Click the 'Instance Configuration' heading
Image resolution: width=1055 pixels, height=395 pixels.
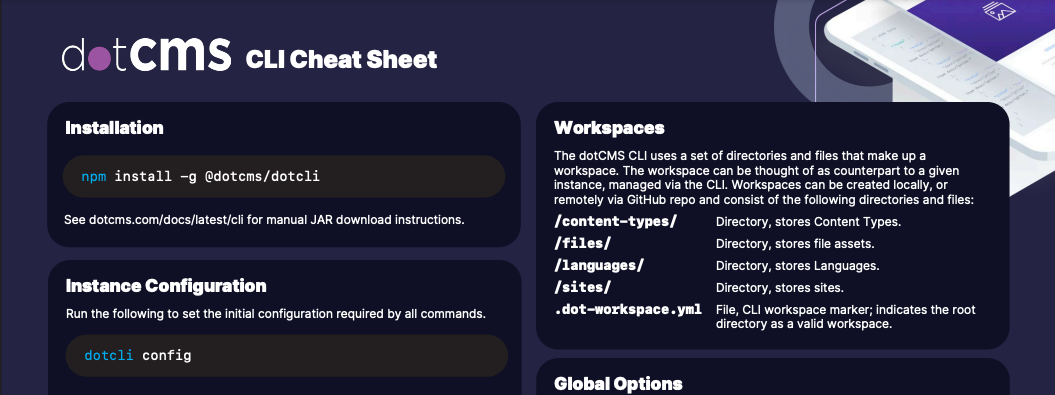pyautogui.click(x=166, y=286)
